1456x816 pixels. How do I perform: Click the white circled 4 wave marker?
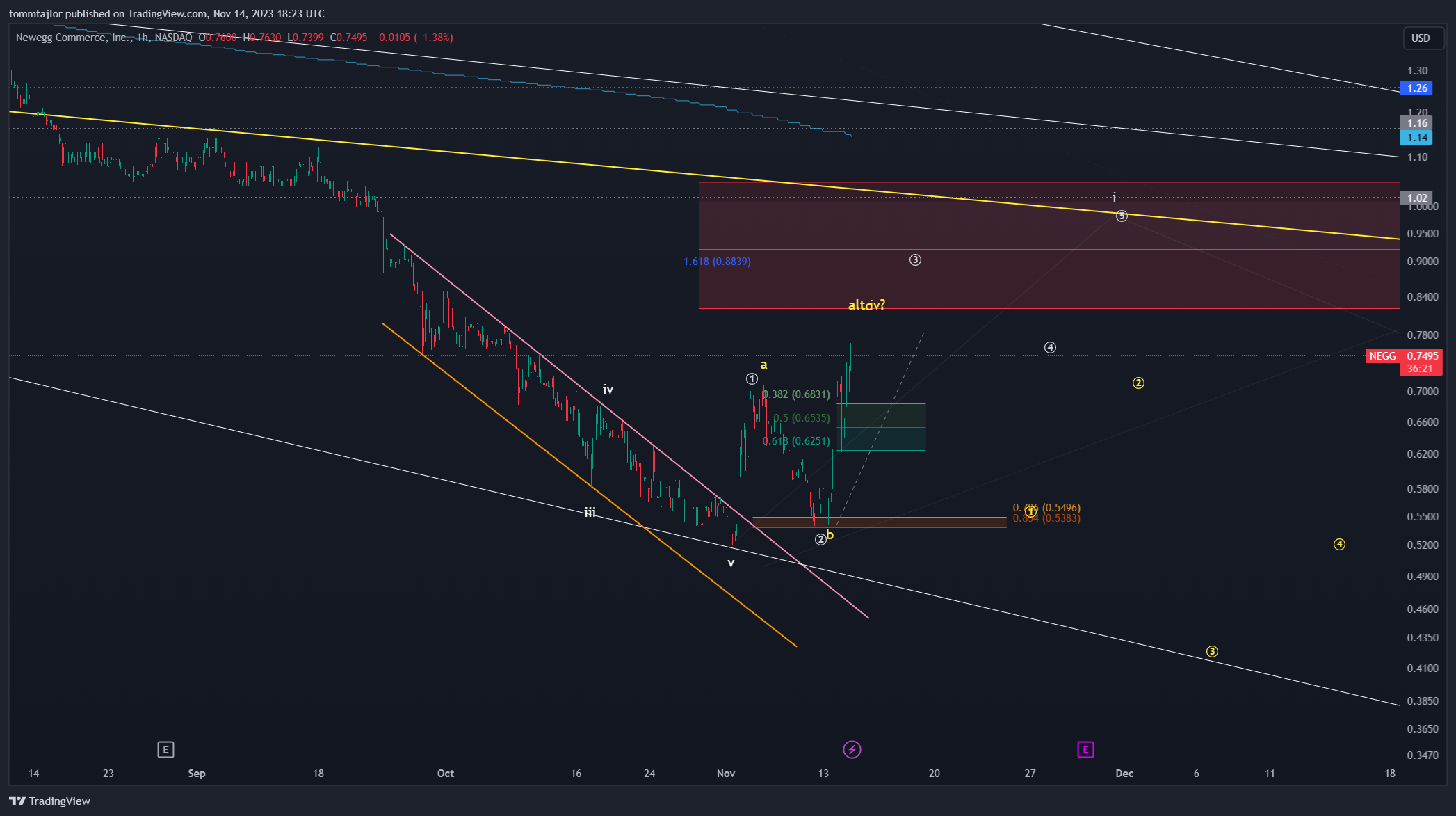coord(1050,347)
